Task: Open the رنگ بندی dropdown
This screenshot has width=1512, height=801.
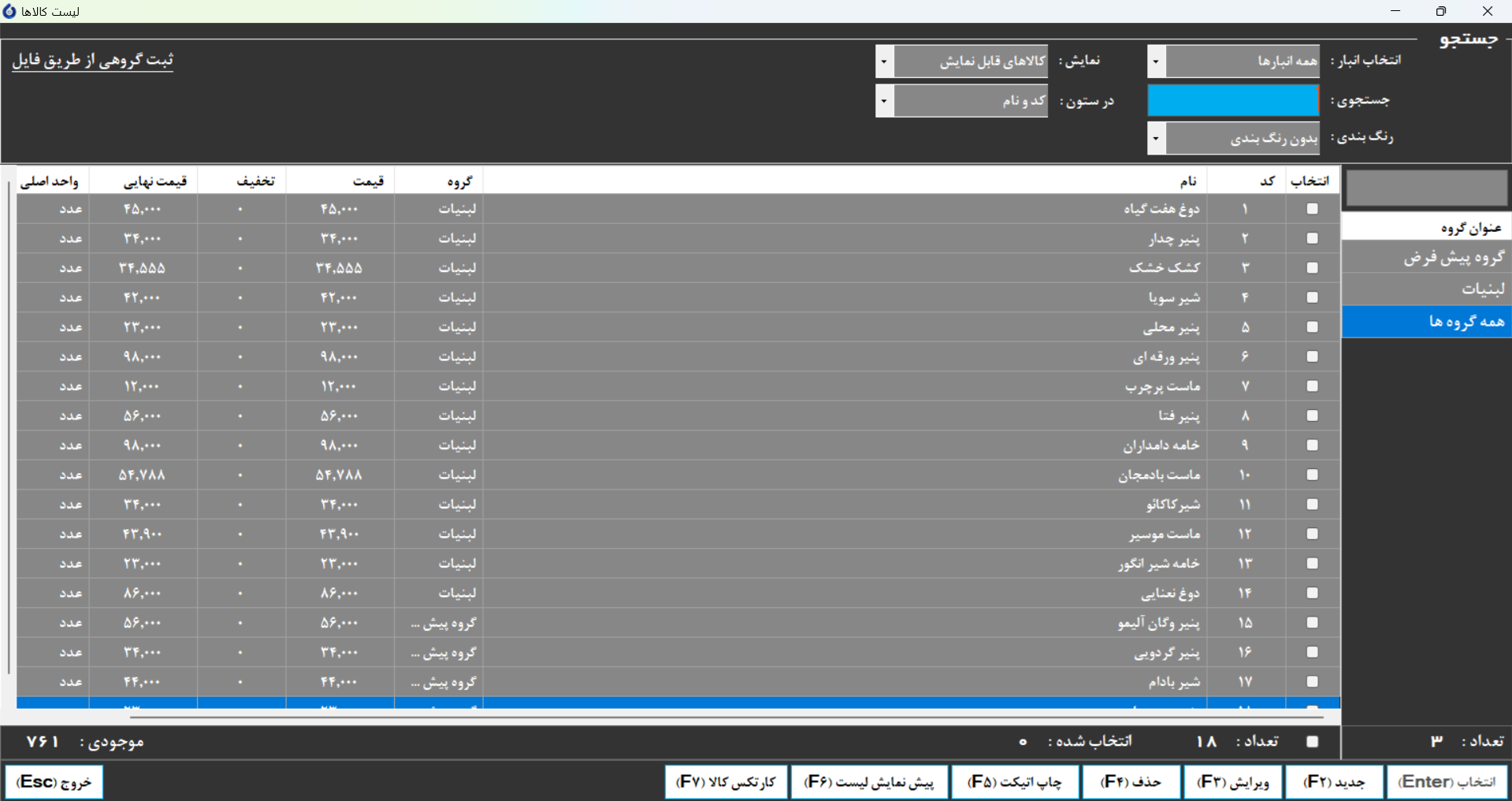Action: (1156, 138)
